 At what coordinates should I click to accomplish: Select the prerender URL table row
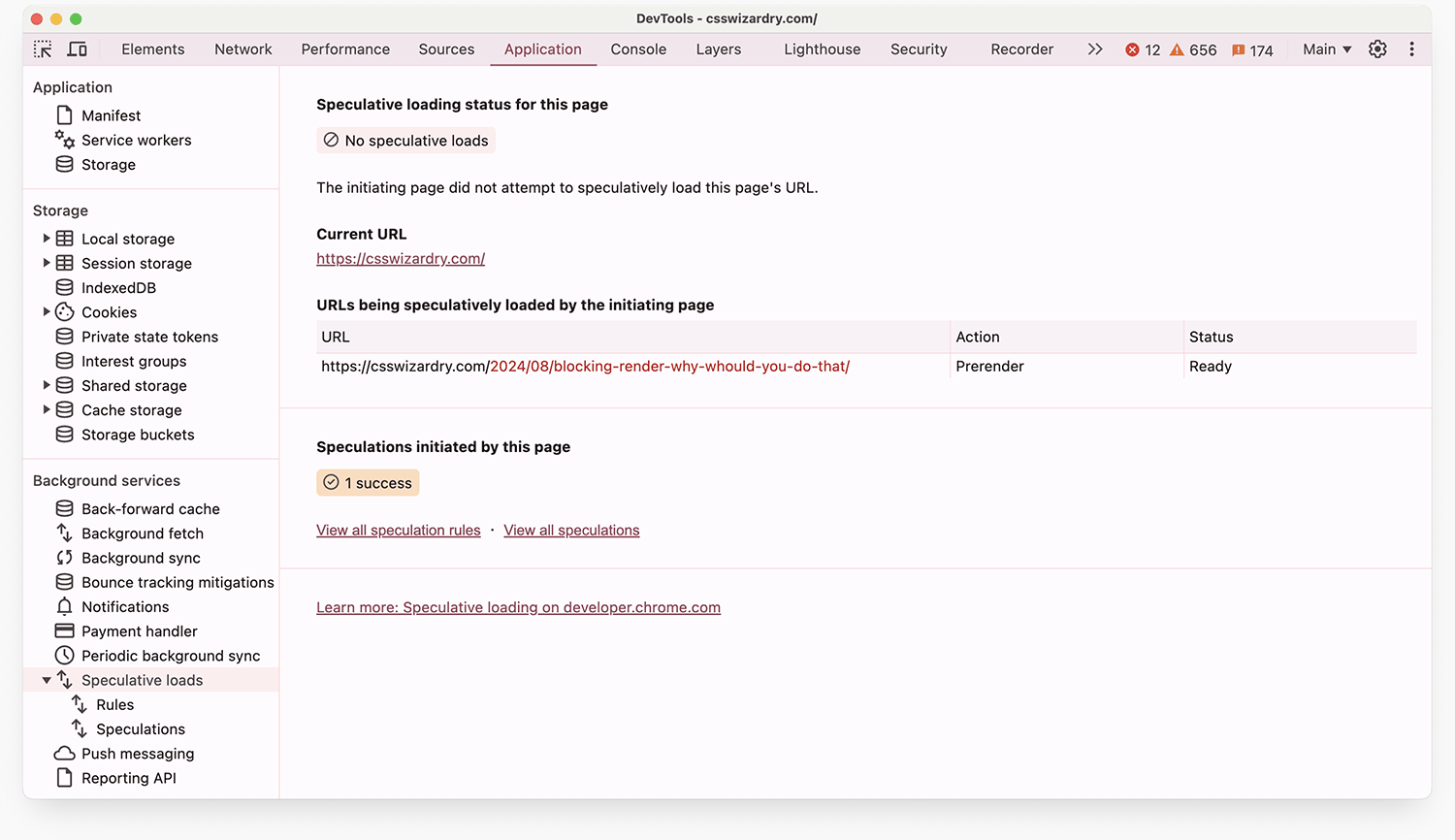coord(866,367)
